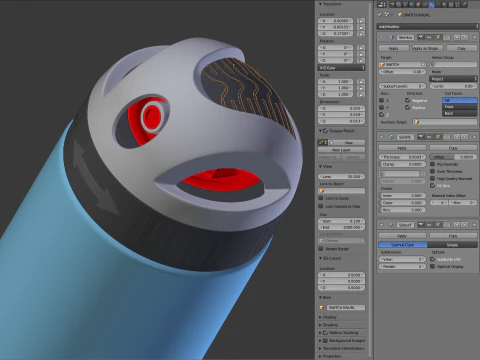Screen dimensions: 480x360
Task: Enable Even Thickness in Solidify
Action: coord(433,171)
